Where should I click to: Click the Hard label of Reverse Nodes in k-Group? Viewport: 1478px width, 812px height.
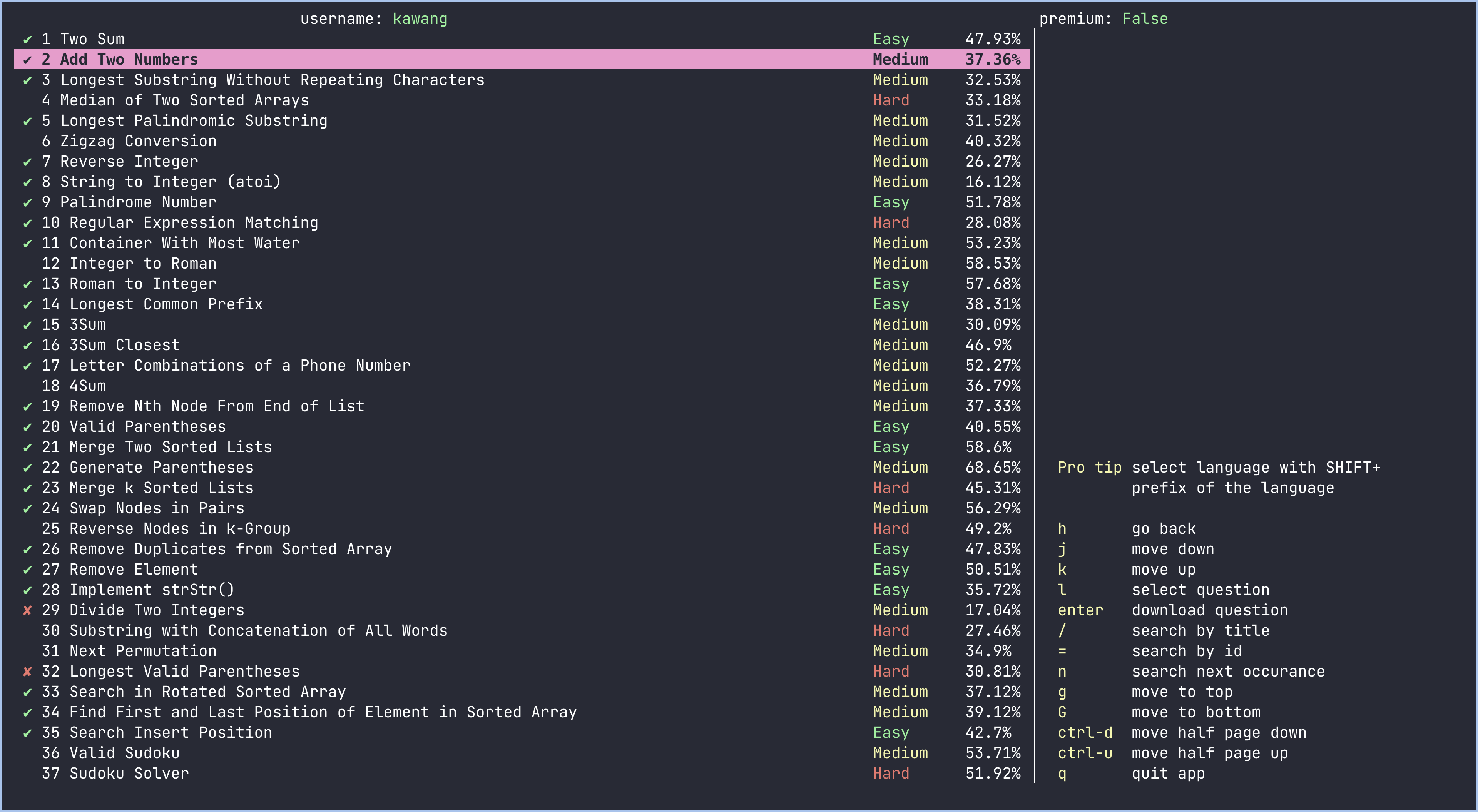coord(891,528)
